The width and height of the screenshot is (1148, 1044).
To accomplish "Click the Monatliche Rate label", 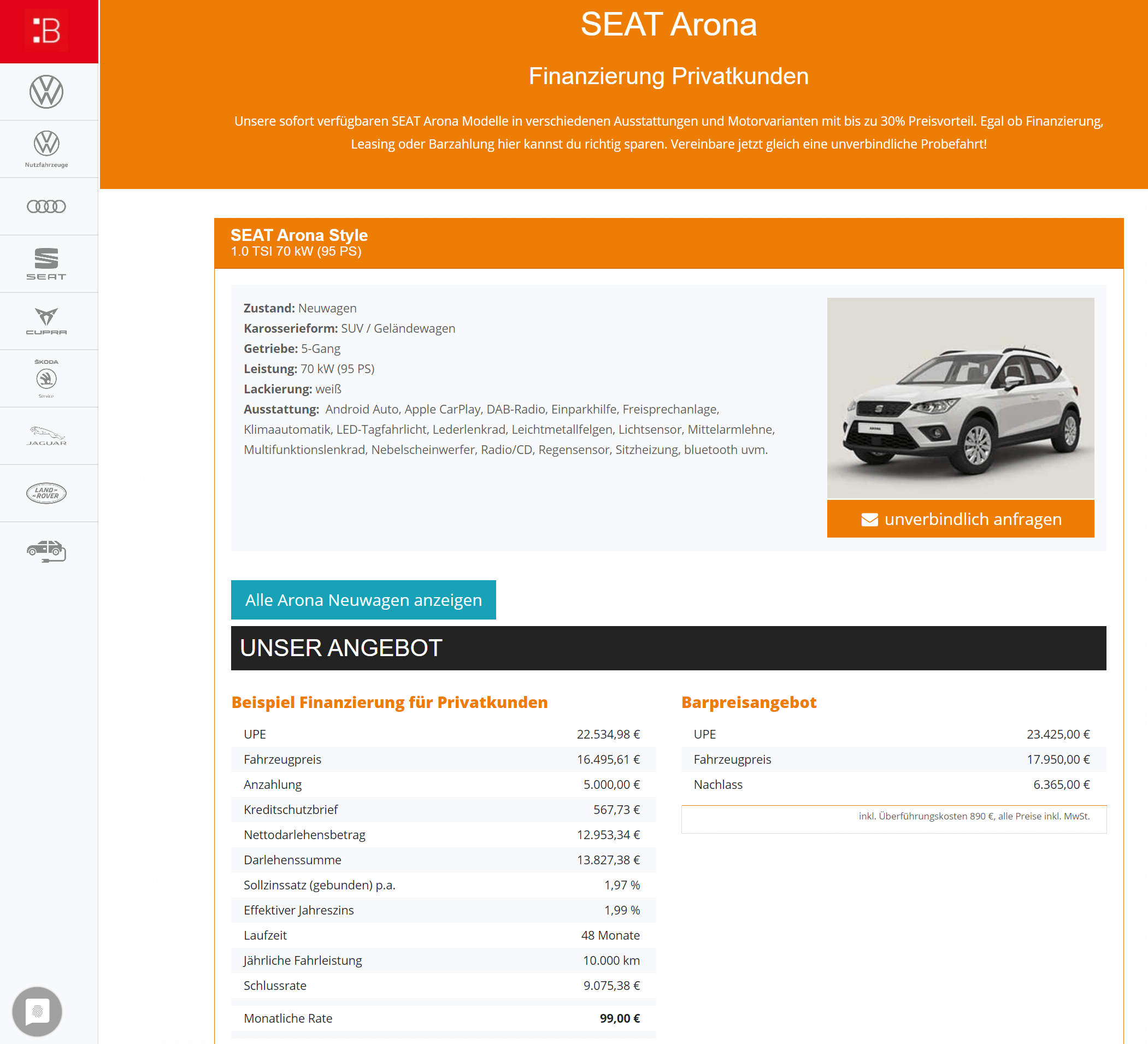I will click(x=287, y=1017).
